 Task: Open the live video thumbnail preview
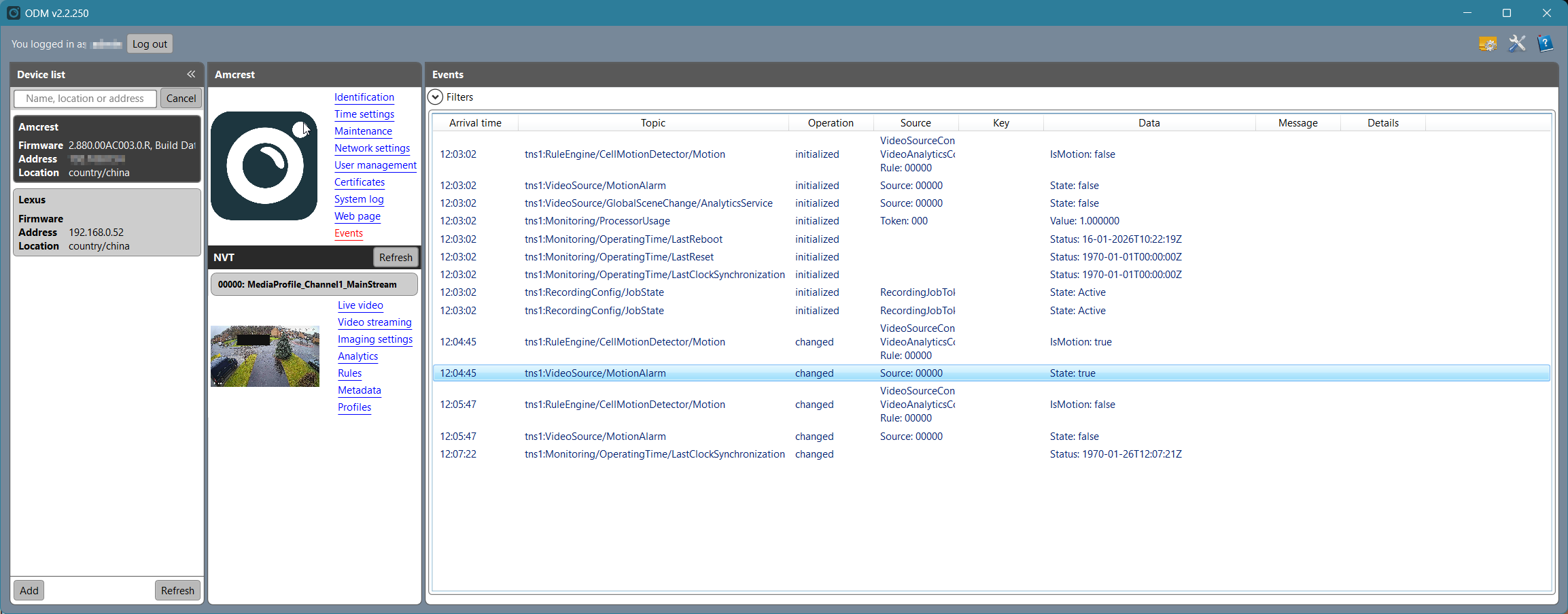(x=265, y=356)
